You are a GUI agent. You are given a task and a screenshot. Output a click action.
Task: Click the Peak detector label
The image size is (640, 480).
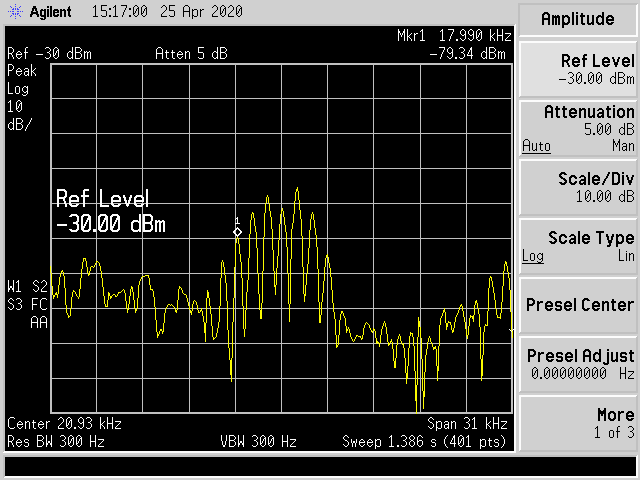(22, 71)
